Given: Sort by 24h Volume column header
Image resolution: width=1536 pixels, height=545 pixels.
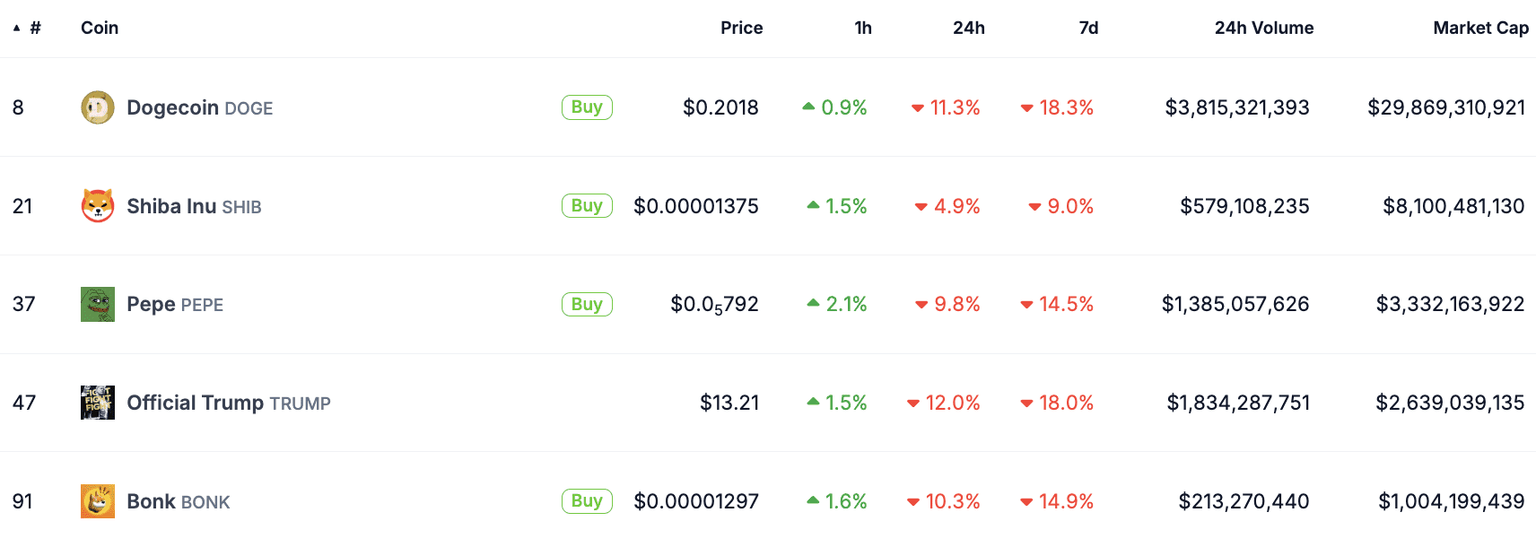Looking at the screenshot, I should [1263, 28].
